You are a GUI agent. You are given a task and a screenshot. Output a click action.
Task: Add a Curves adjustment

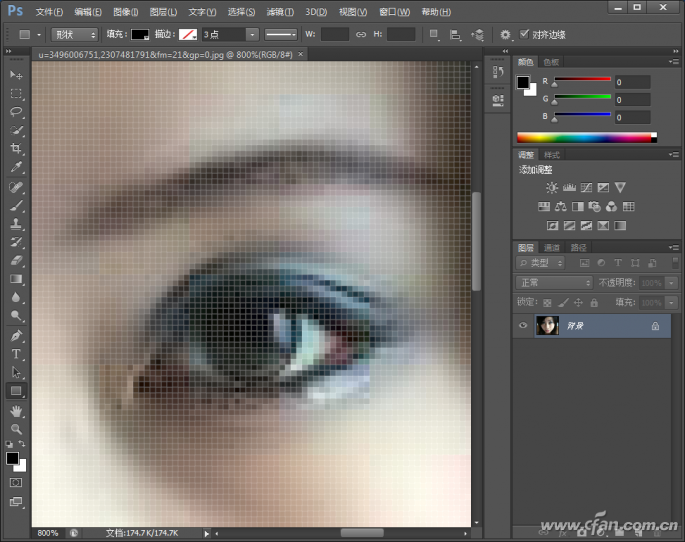pos(586,188)
